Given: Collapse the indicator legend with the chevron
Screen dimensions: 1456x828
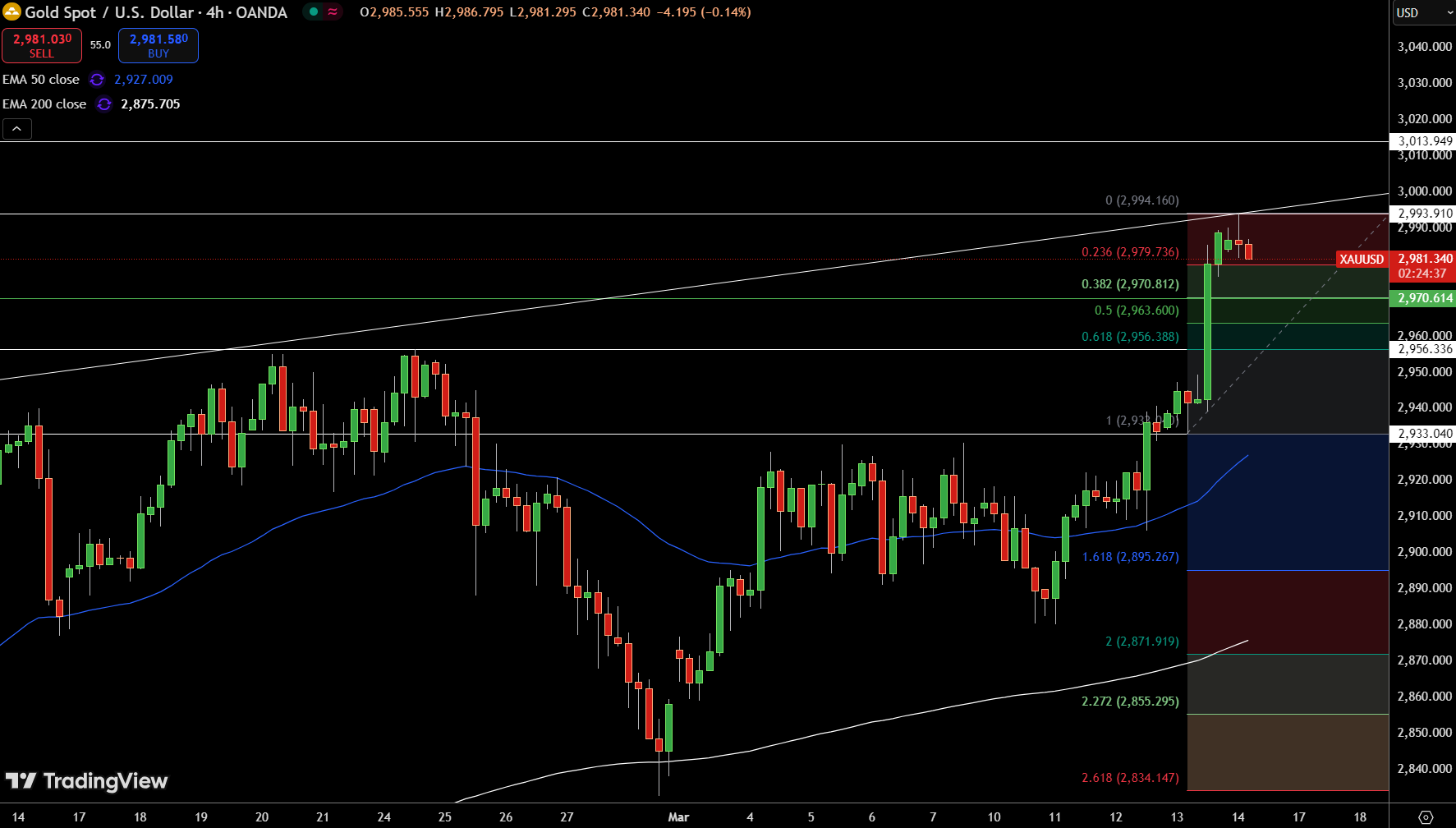Looking at the screenshot, I should coord(16,129).
